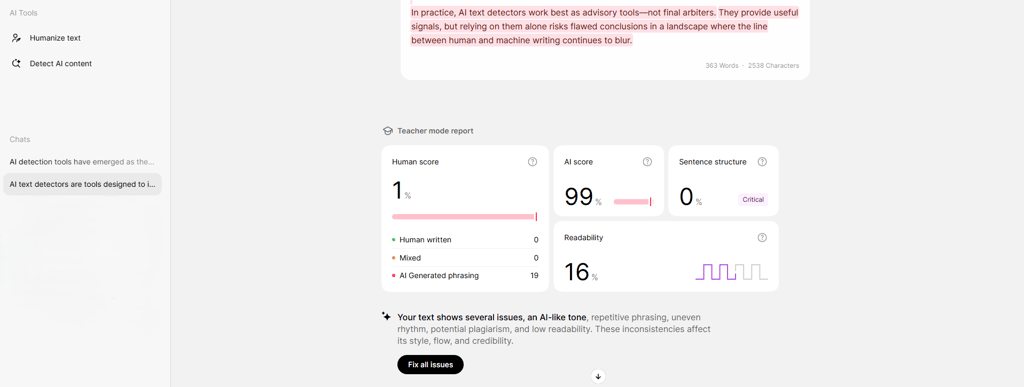This screenshot has width=1024, height=387.
Task: Click the 0% Sentence structure value
Action: [x=690, y=196]
